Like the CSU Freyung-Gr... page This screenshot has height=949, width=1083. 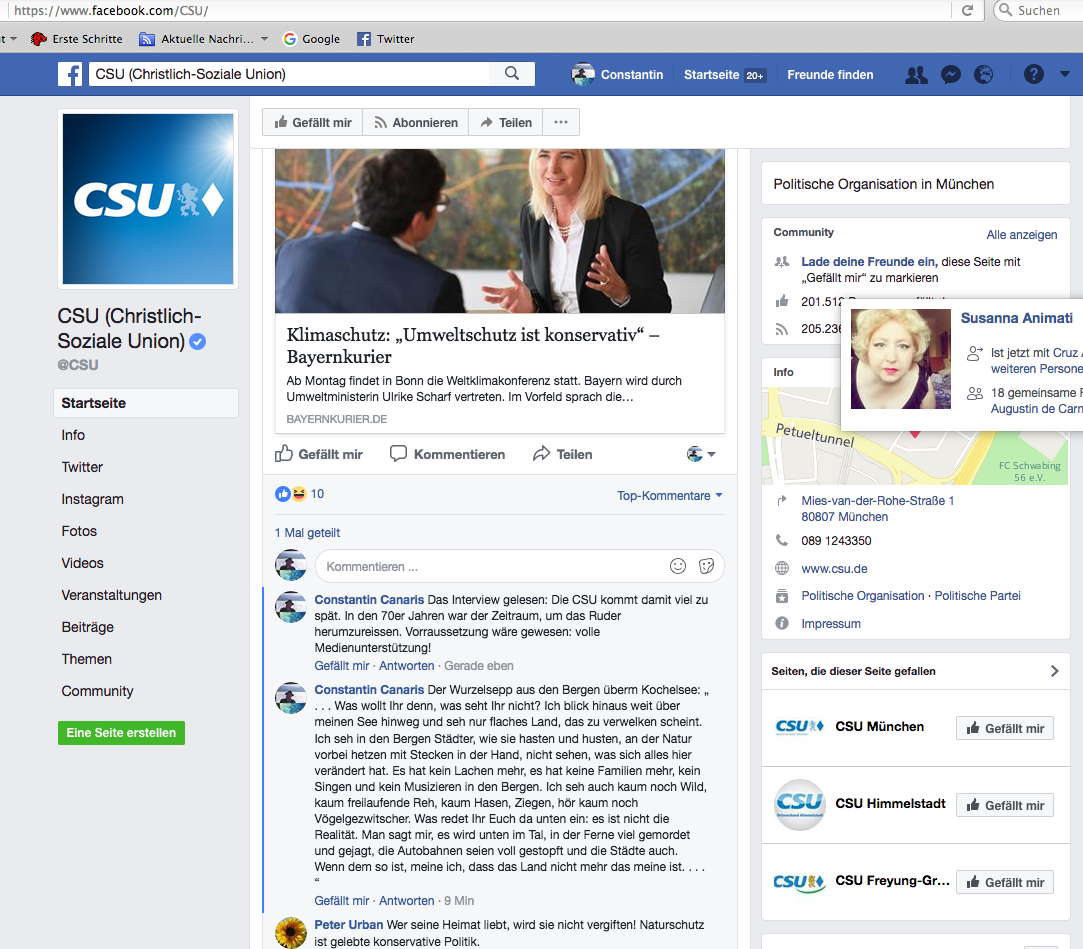click(x=1005, y=883)
